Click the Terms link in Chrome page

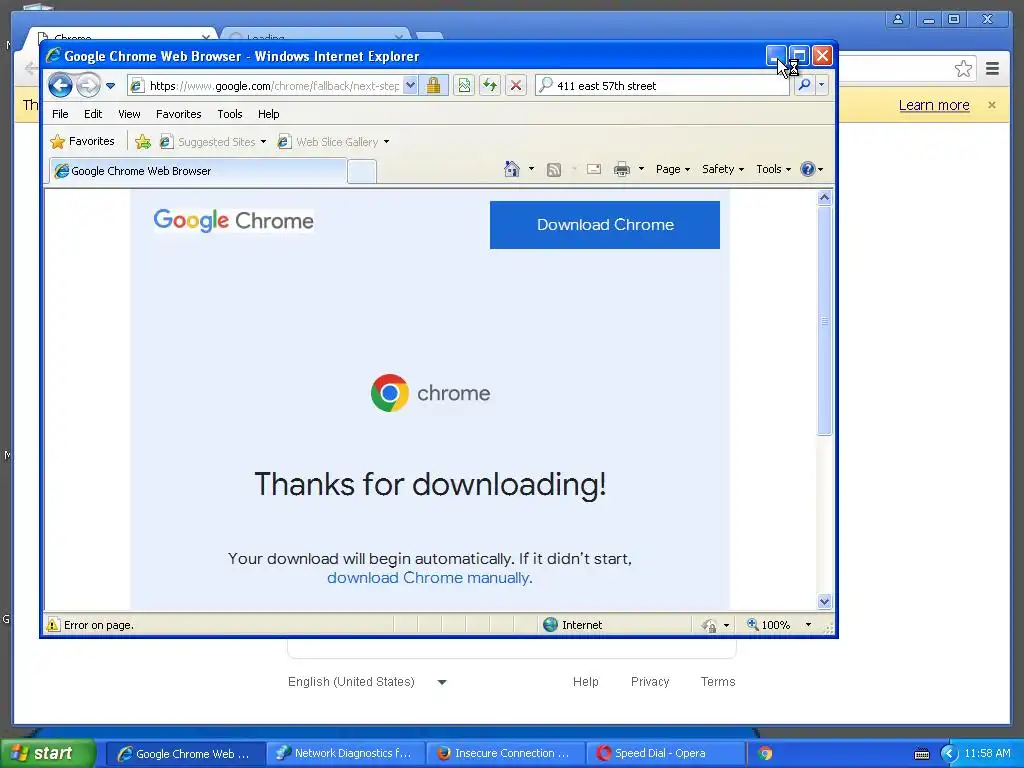pos(718,682)
